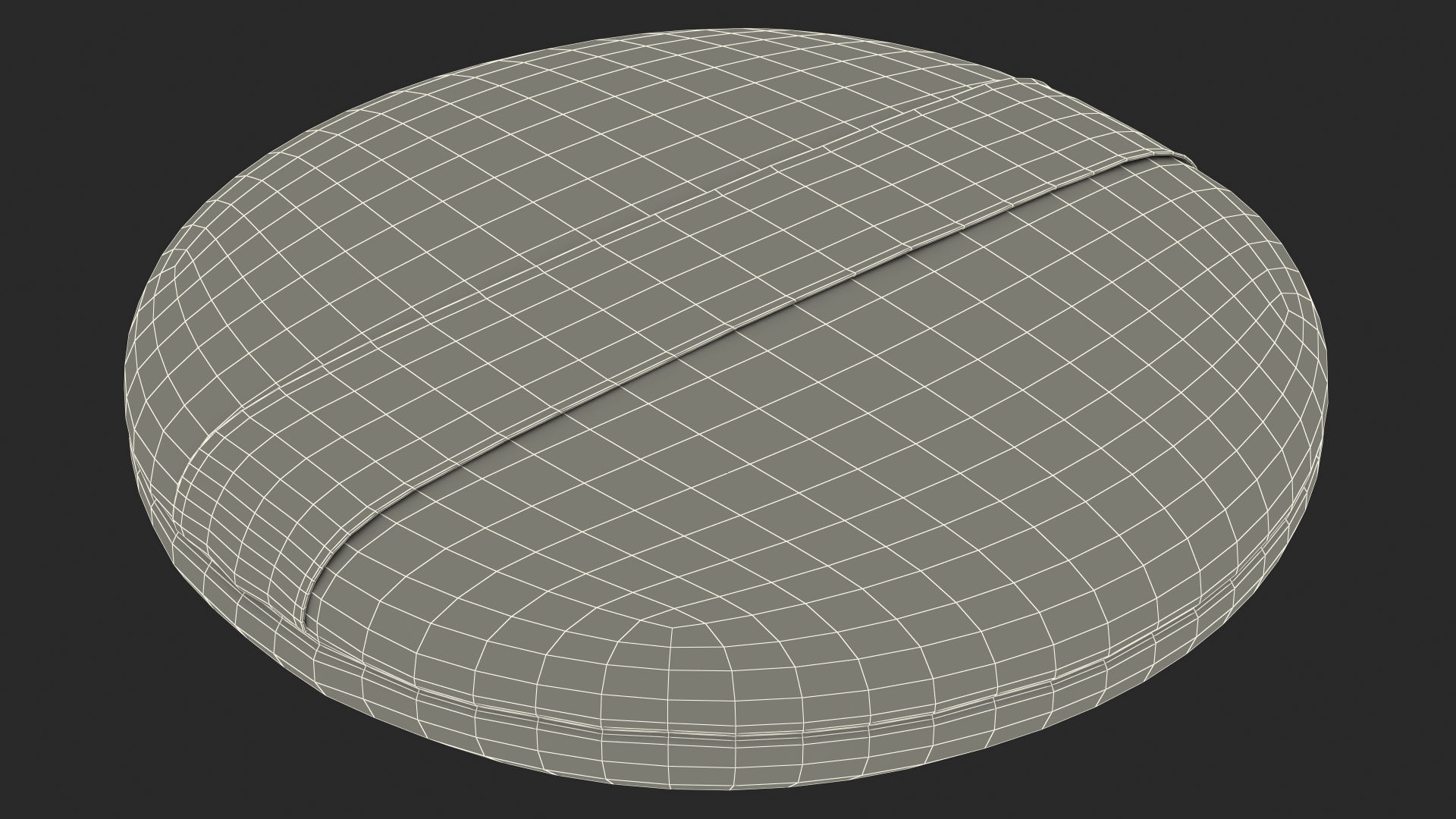
Task: Click the pole vertex on the right side
Action: [x=1287, y=309]
